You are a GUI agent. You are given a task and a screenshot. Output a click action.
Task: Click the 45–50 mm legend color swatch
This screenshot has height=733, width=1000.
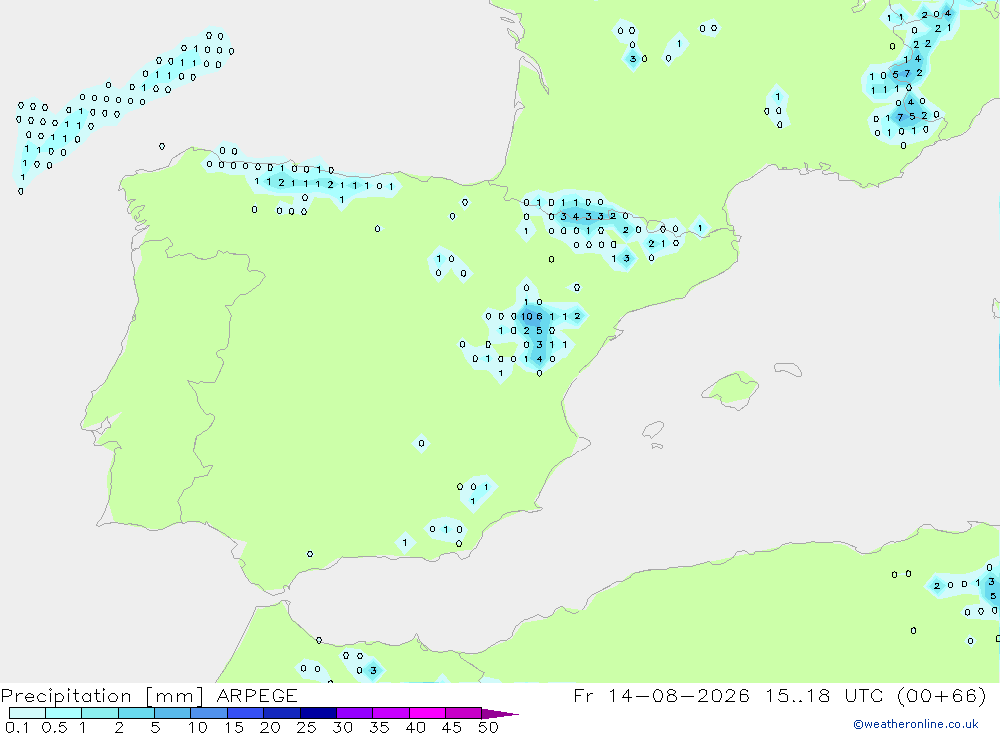click(464, 713)
